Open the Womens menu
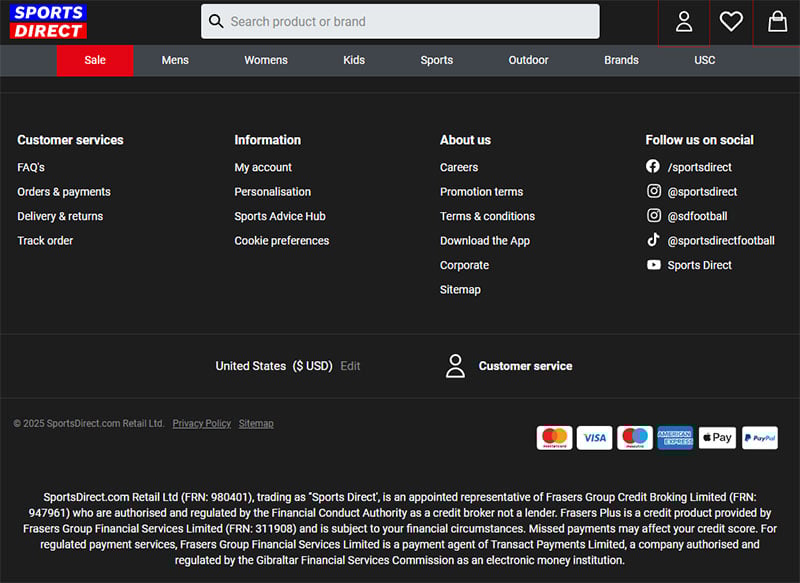 coord(266,60)
